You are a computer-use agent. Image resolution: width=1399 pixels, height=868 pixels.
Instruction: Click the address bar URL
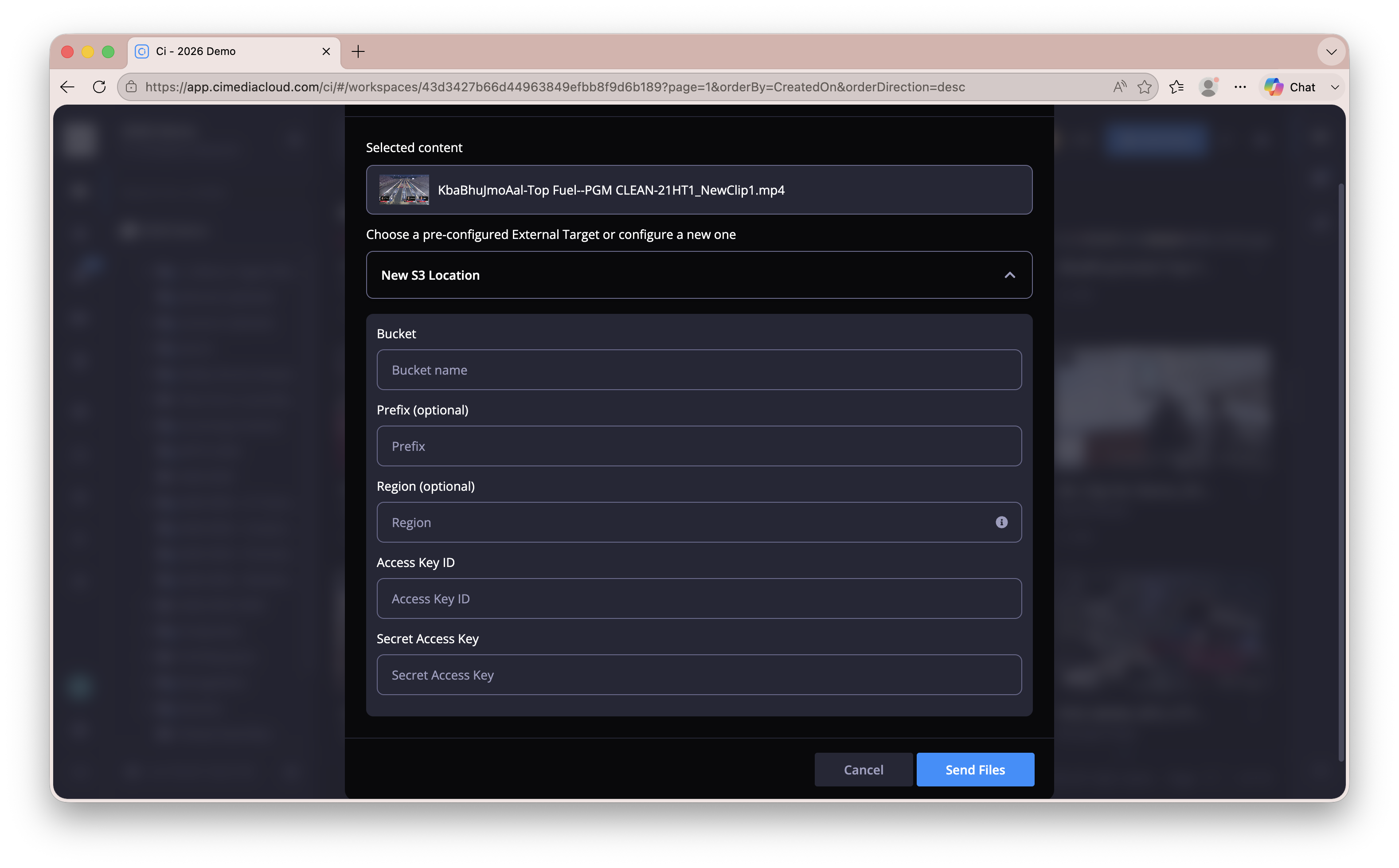(555, 87)
